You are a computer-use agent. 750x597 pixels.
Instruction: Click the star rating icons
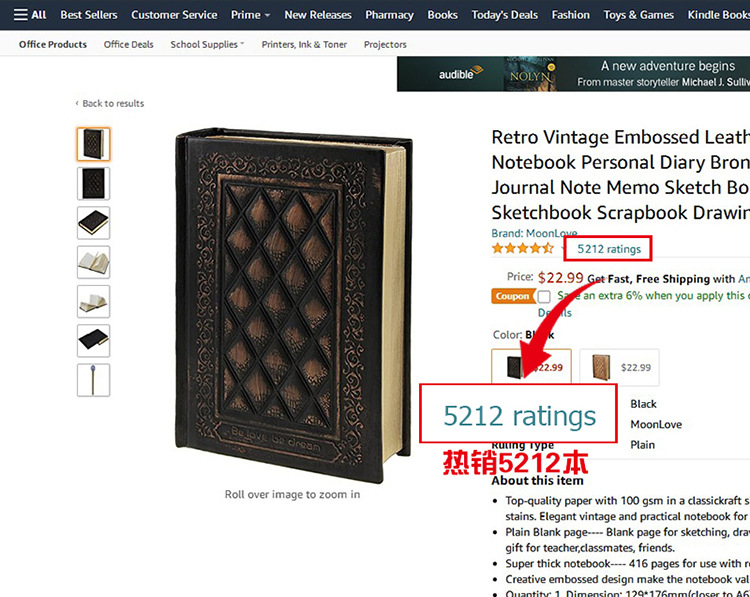click(522, 248)
